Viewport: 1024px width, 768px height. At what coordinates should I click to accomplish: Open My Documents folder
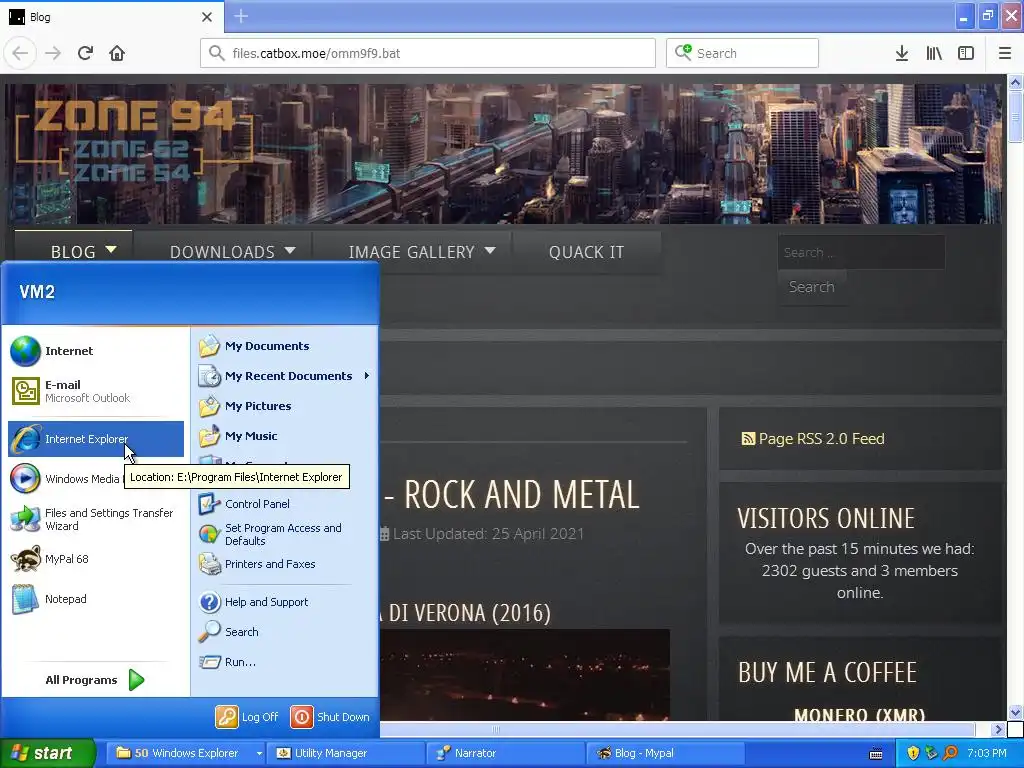(x=284, y=346)
